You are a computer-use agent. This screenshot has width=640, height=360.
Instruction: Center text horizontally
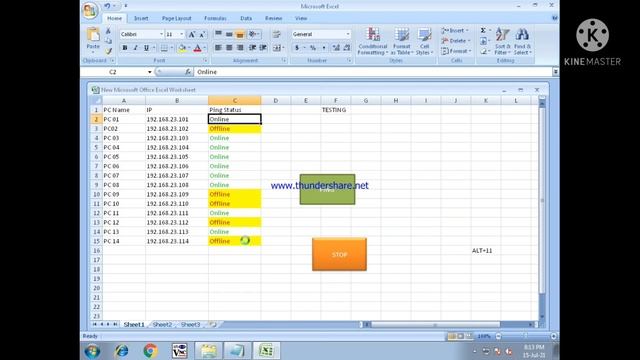[x=229, y=48]
